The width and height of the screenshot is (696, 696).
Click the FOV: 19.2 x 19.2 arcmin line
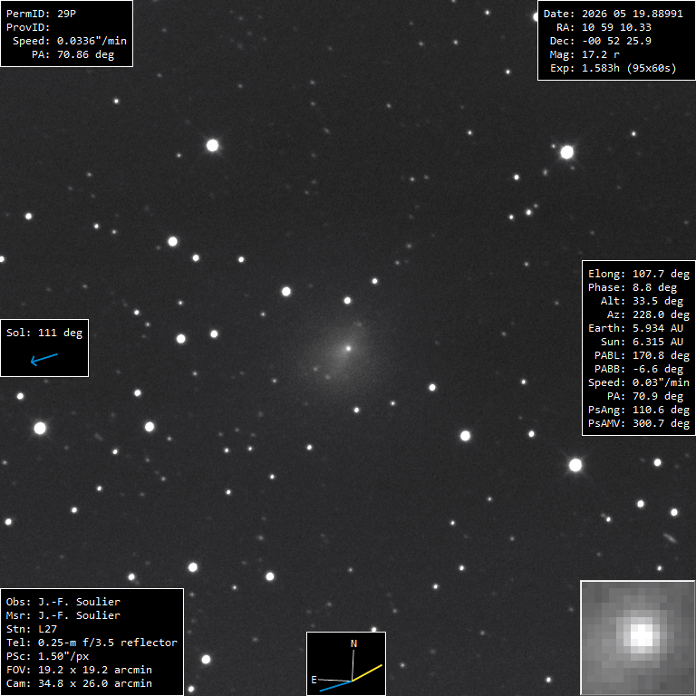[x=79, y=670]
